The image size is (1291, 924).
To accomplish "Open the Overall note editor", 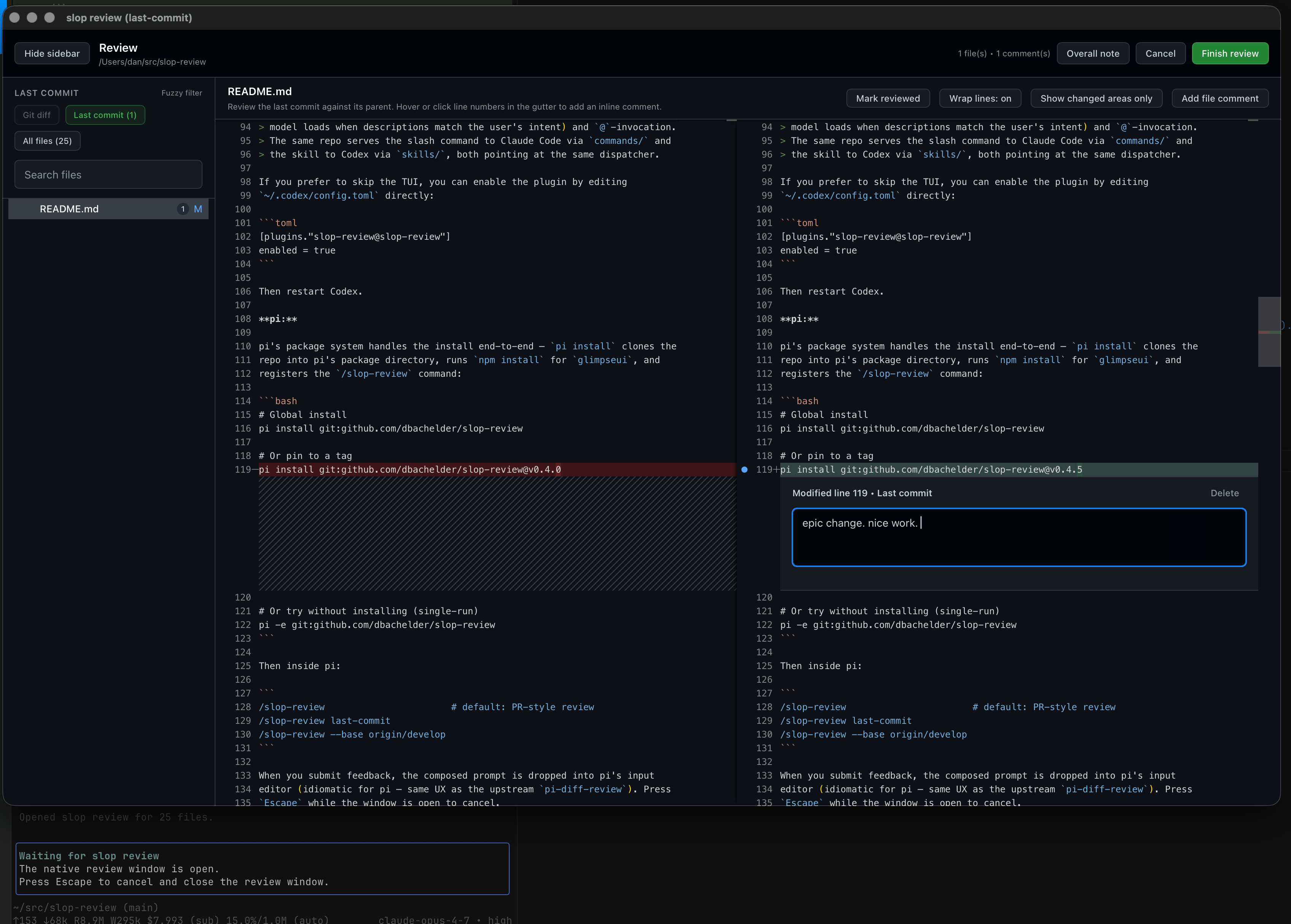I will (x=1092, y=54).
